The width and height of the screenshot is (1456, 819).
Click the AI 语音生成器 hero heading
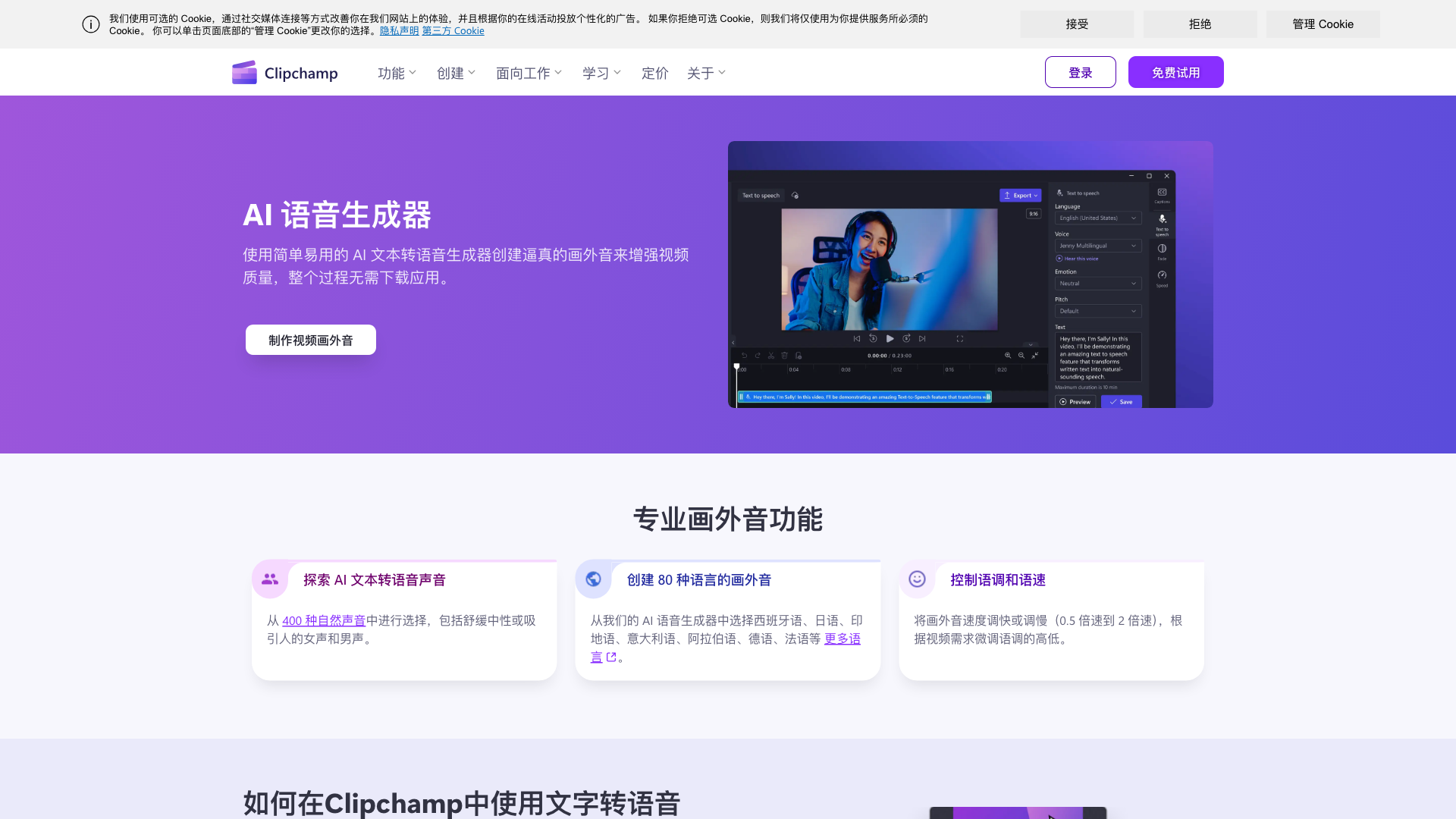337,215
